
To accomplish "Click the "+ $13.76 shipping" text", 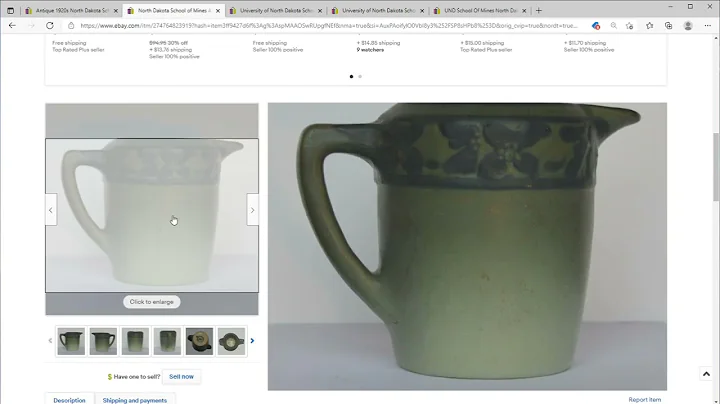I will tap(170, 50).
